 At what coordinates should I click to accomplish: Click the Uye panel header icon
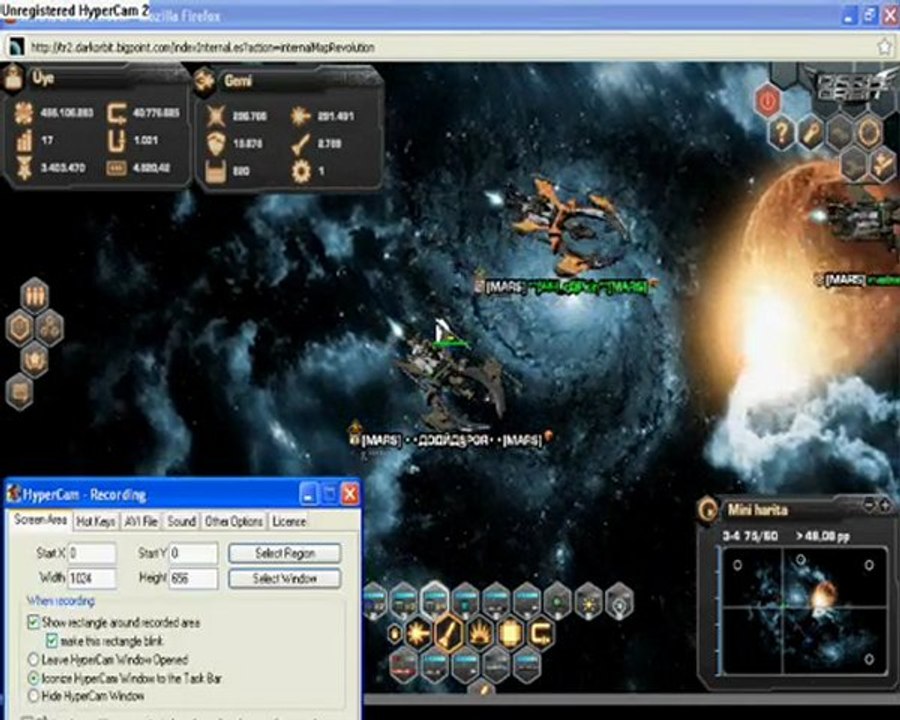[x=14, y=78]
